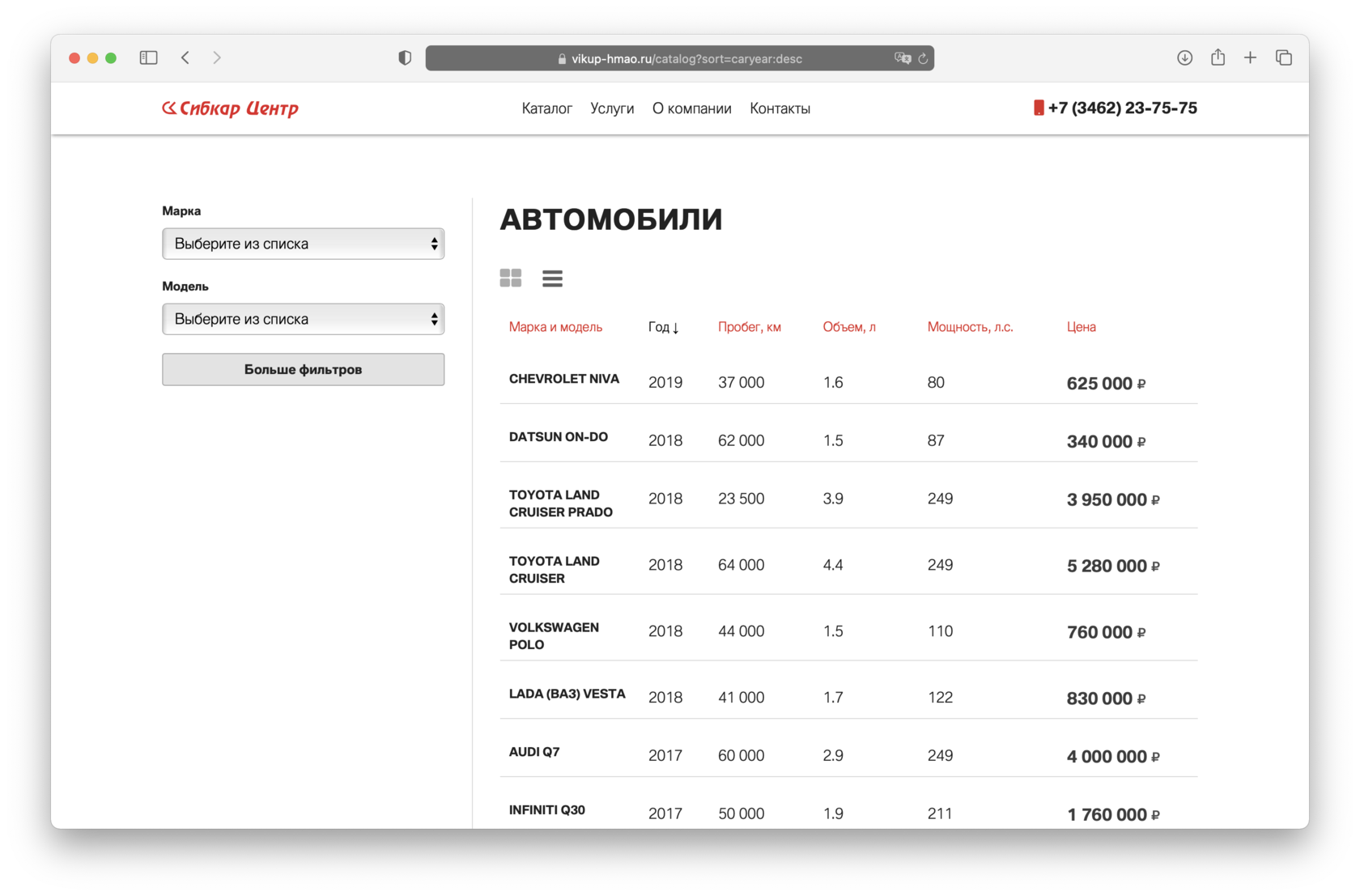Open the AUDI Q7 listing
This screenshot has height=896, width=1360.
pyautogui.click(x=534, y=752)
